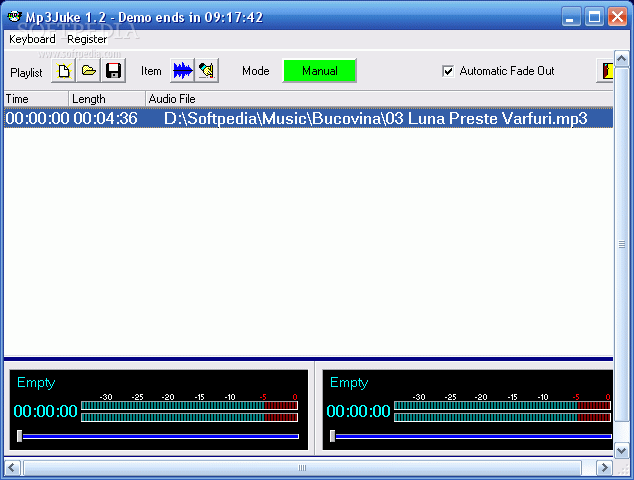The height and width of the screenshot is (480, 634).
Task: Click the horizontal scrollbar thumb
Action: coord(302,468)
